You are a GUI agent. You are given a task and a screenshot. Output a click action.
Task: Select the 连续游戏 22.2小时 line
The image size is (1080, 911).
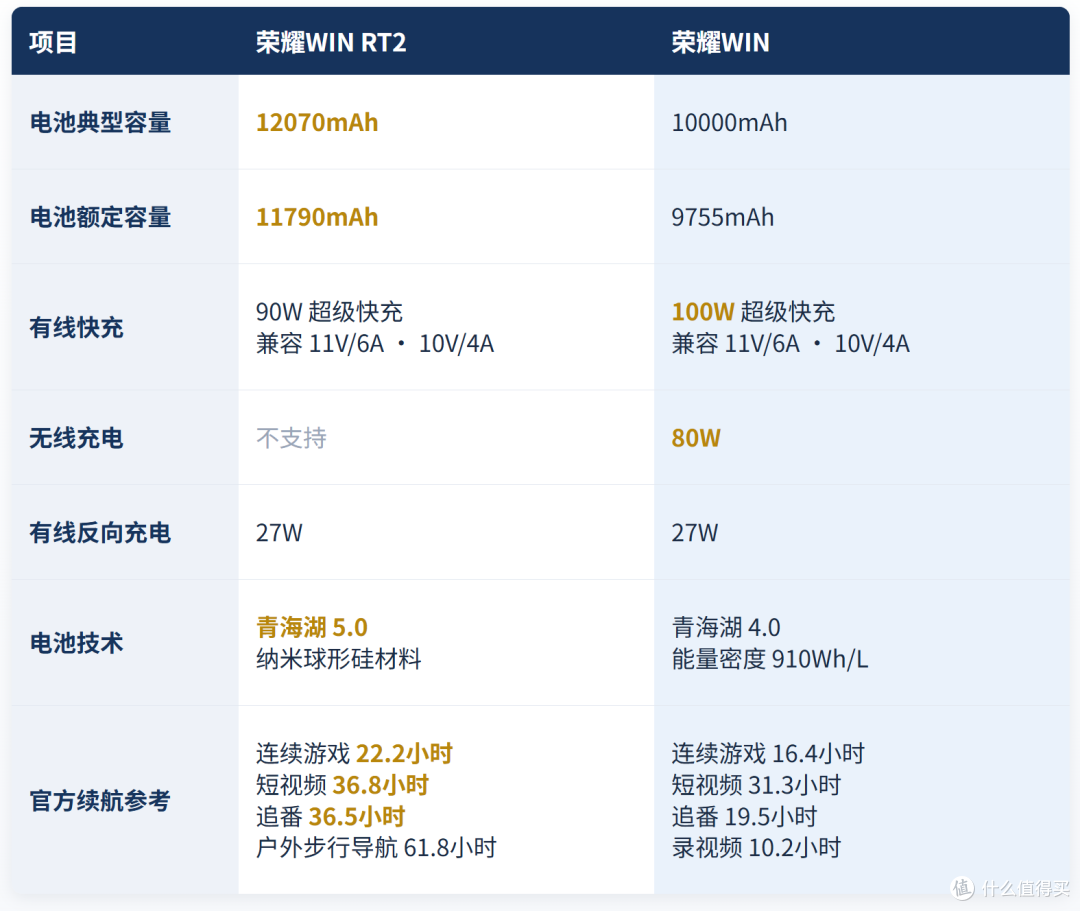[x=354, y=753]
